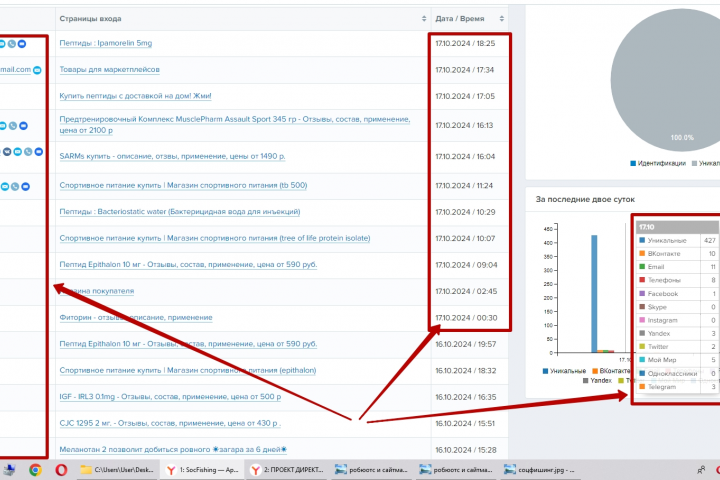Switch to ПРОЕКТ ДИРЕКТ... Yandex browser window
This screenshot has width=720, height=480.
[x=287, y=470]
